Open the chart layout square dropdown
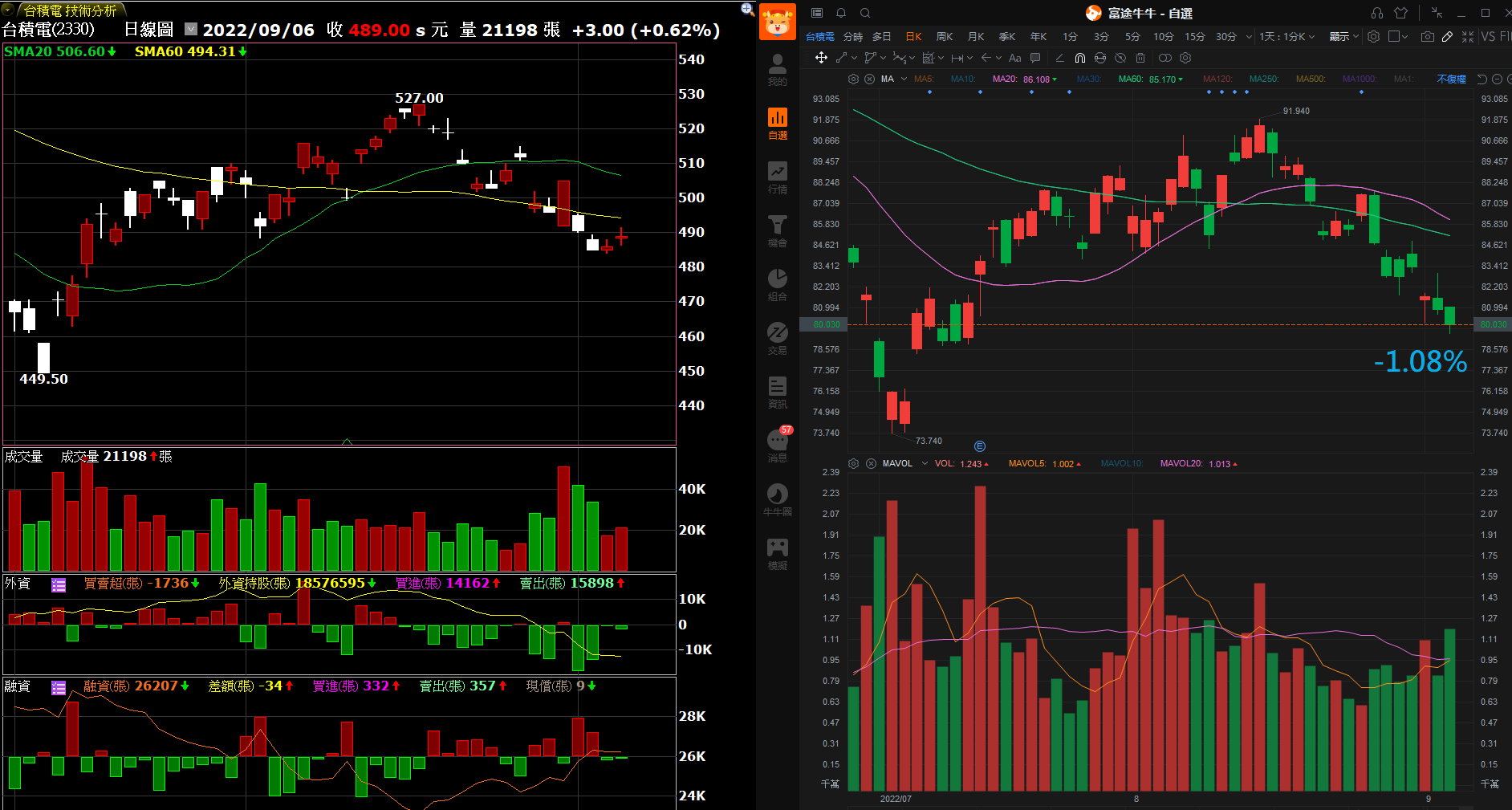The width and height of the screenshot is (1512, 810). (x=1398, y=36)
